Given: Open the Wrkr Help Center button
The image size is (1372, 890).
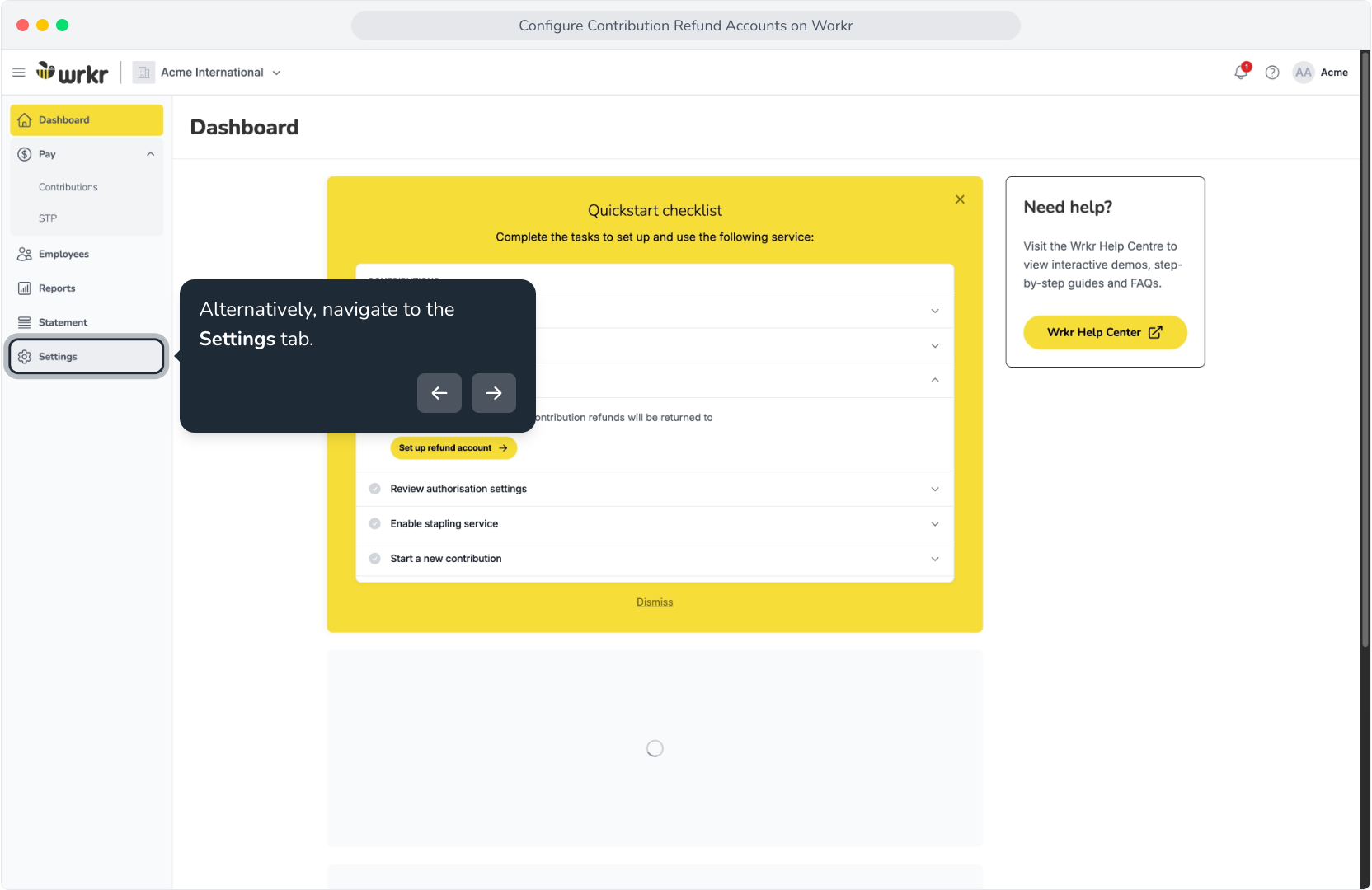Looking at the screenshot, I should pyautogui.click(x=1105, y=332).
